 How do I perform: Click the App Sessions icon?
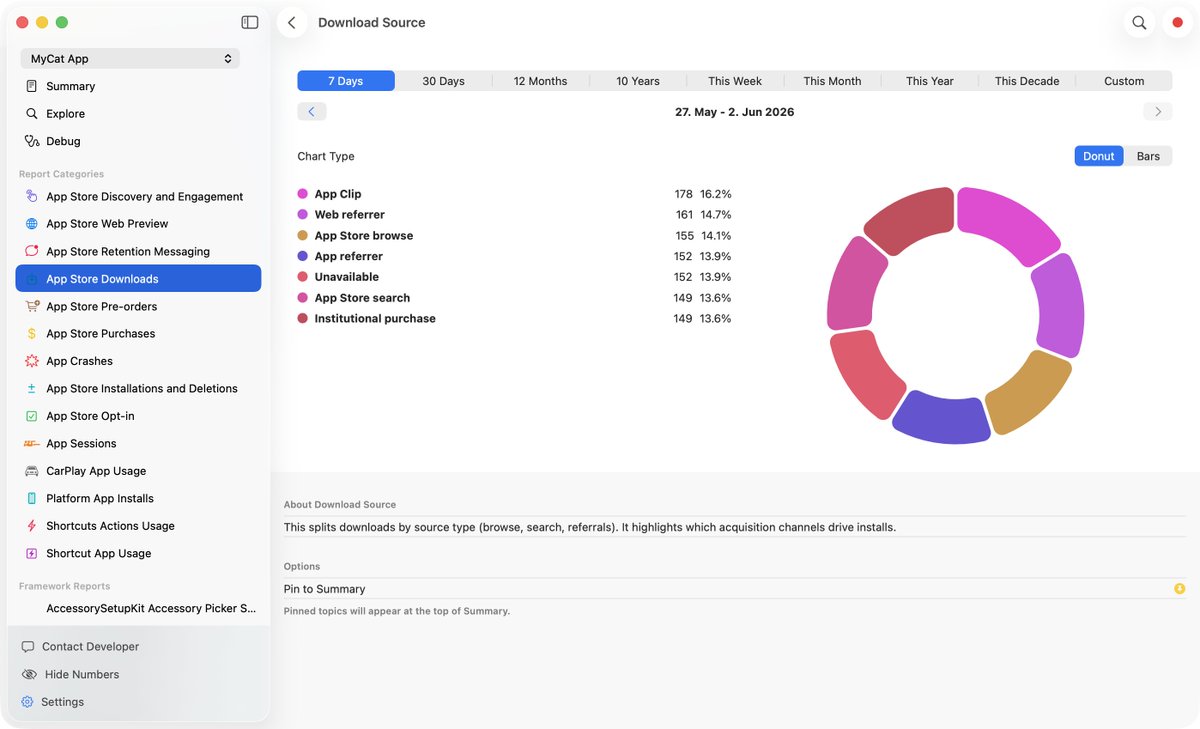(x=32, y=443)
